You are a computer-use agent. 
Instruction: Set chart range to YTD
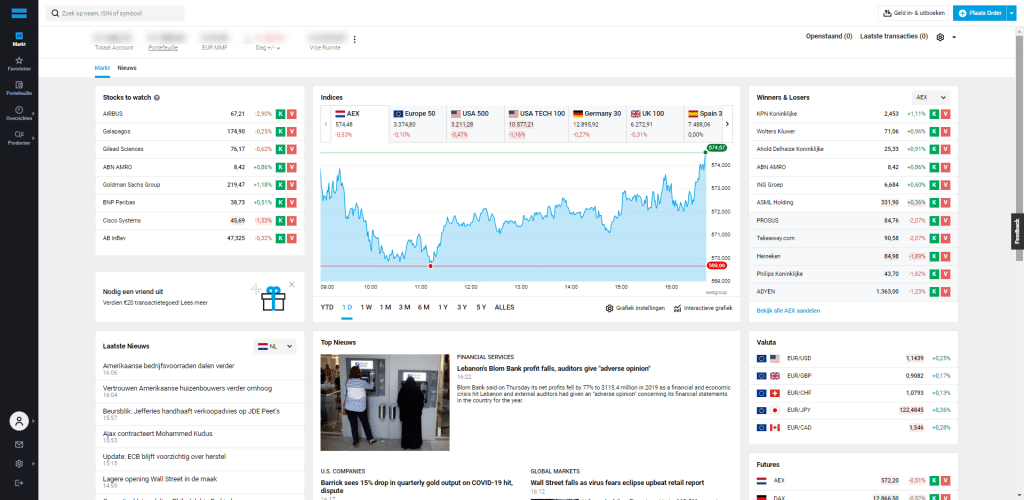click(327, 307)
